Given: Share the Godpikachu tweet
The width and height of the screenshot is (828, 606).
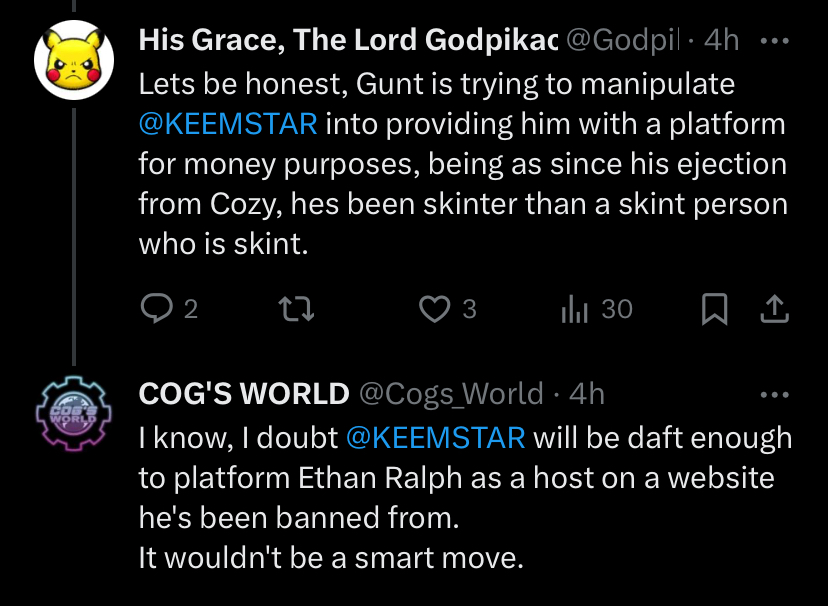Looking at the screenshot, I should tap(774, 309).
